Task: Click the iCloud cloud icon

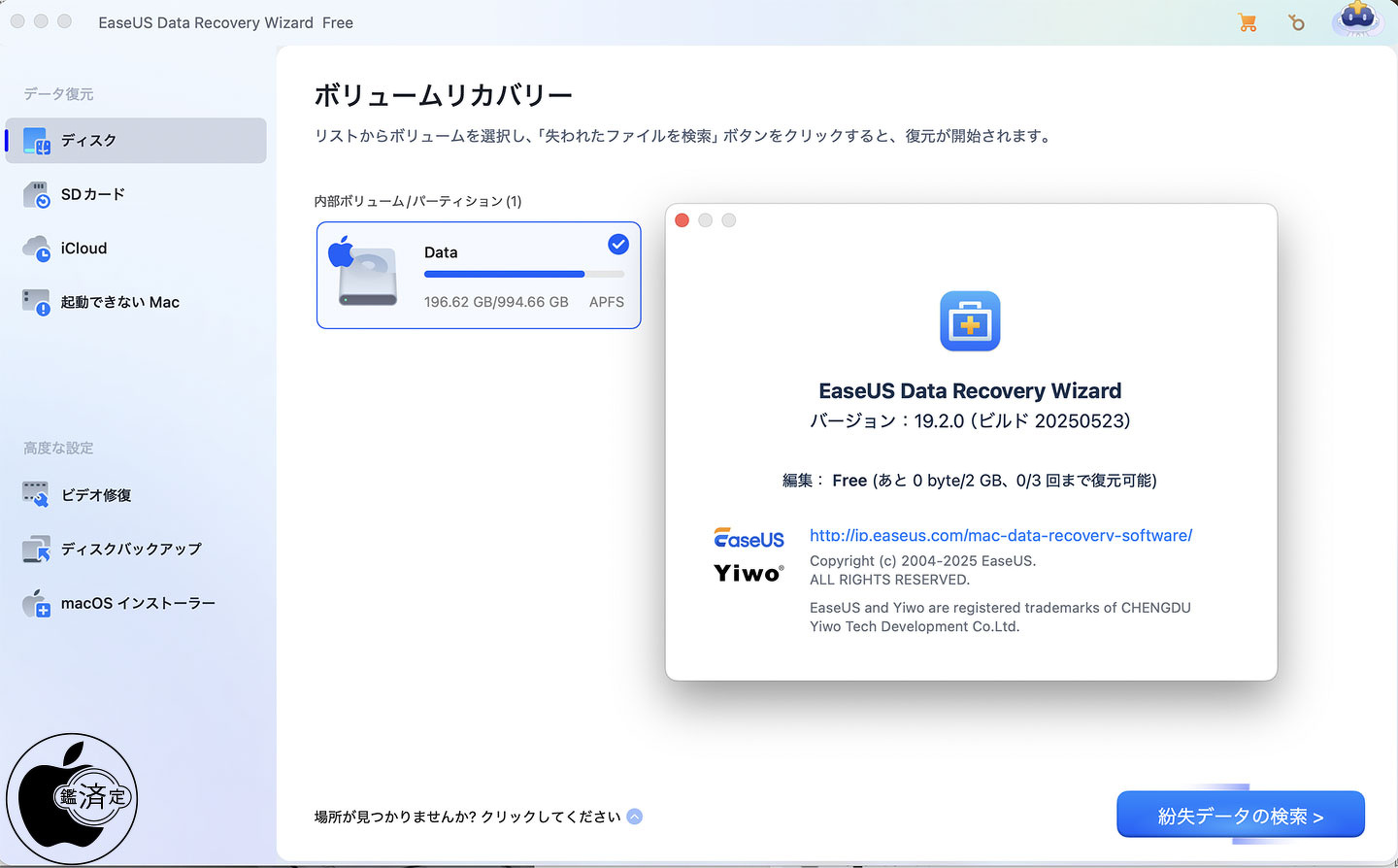Action: (x=36, y=249)
